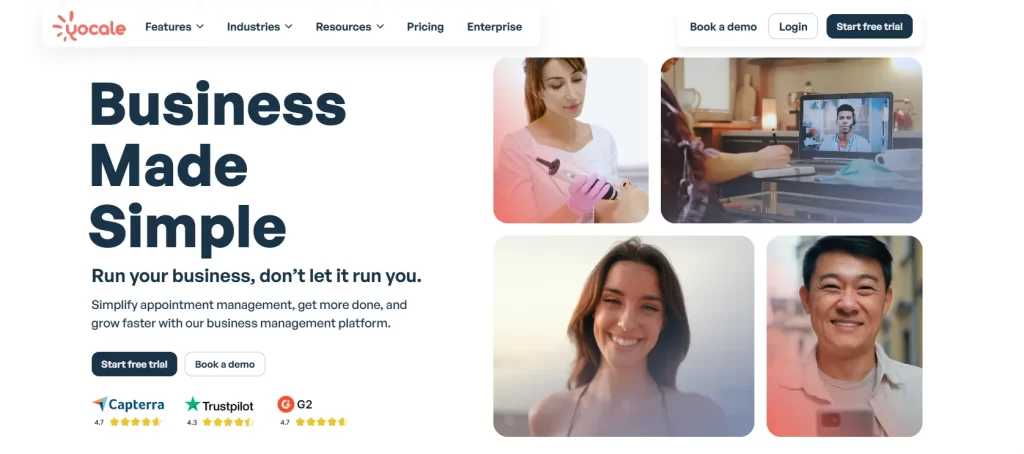Screen dimensions: 1024x454
Task: Open the Industries dropdown menu
Action: click(x=259, y=27)
